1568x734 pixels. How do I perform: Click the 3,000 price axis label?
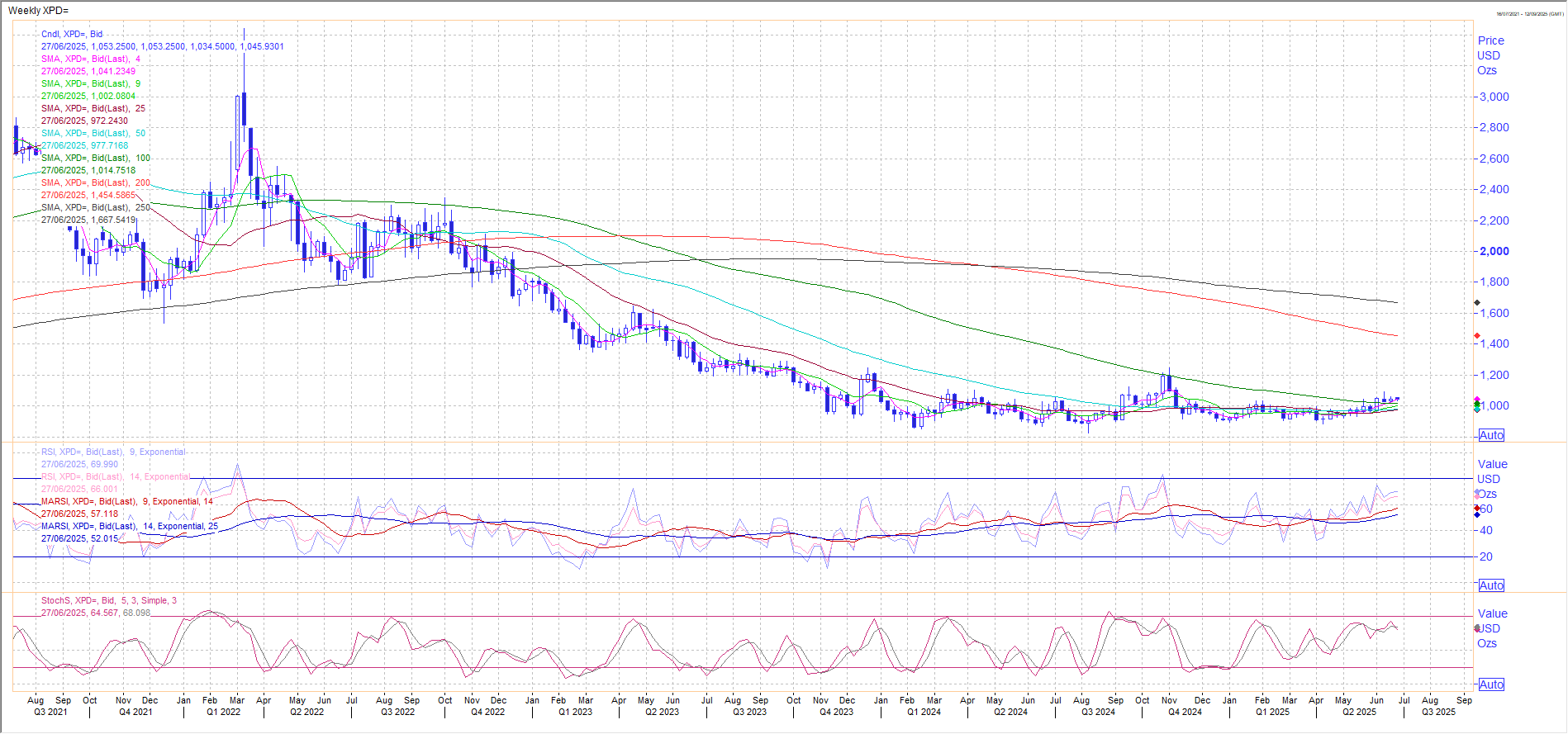tap(1494, 97)
